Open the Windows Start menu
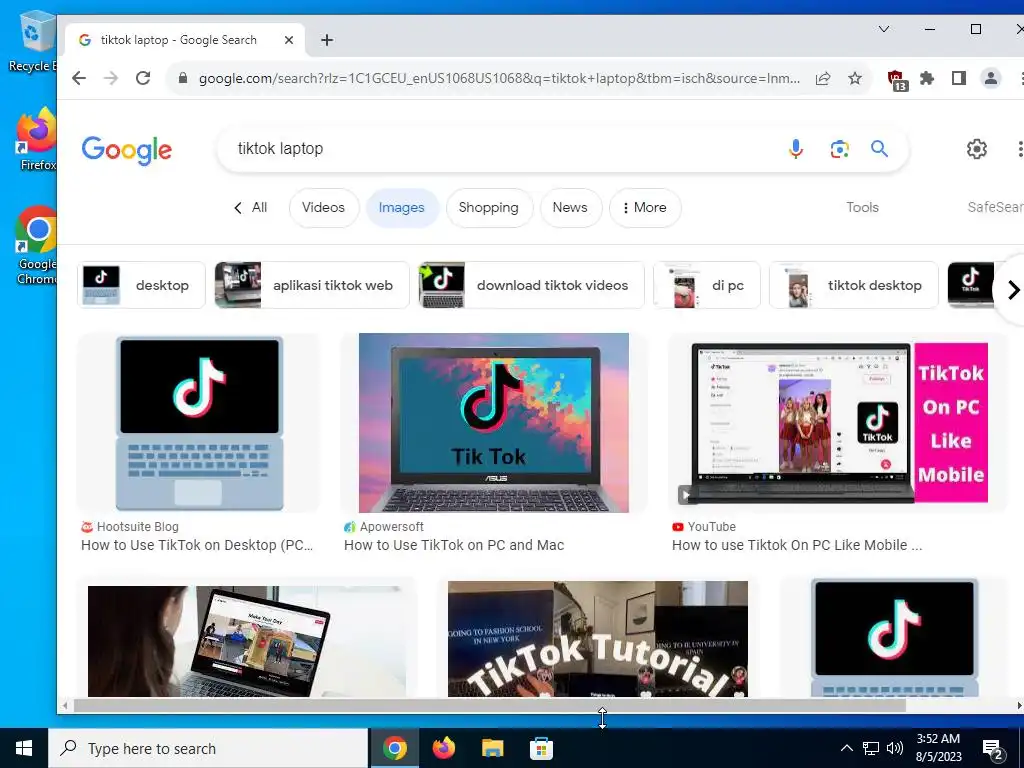 tap(24, 748)
